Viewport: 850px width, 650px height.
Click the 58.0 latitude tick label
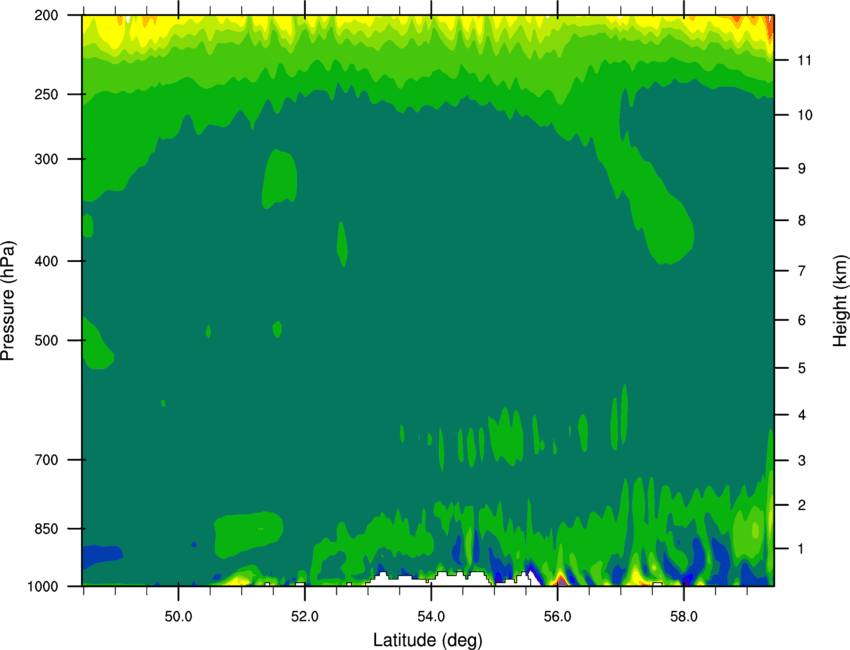click(x=684, y=617)
